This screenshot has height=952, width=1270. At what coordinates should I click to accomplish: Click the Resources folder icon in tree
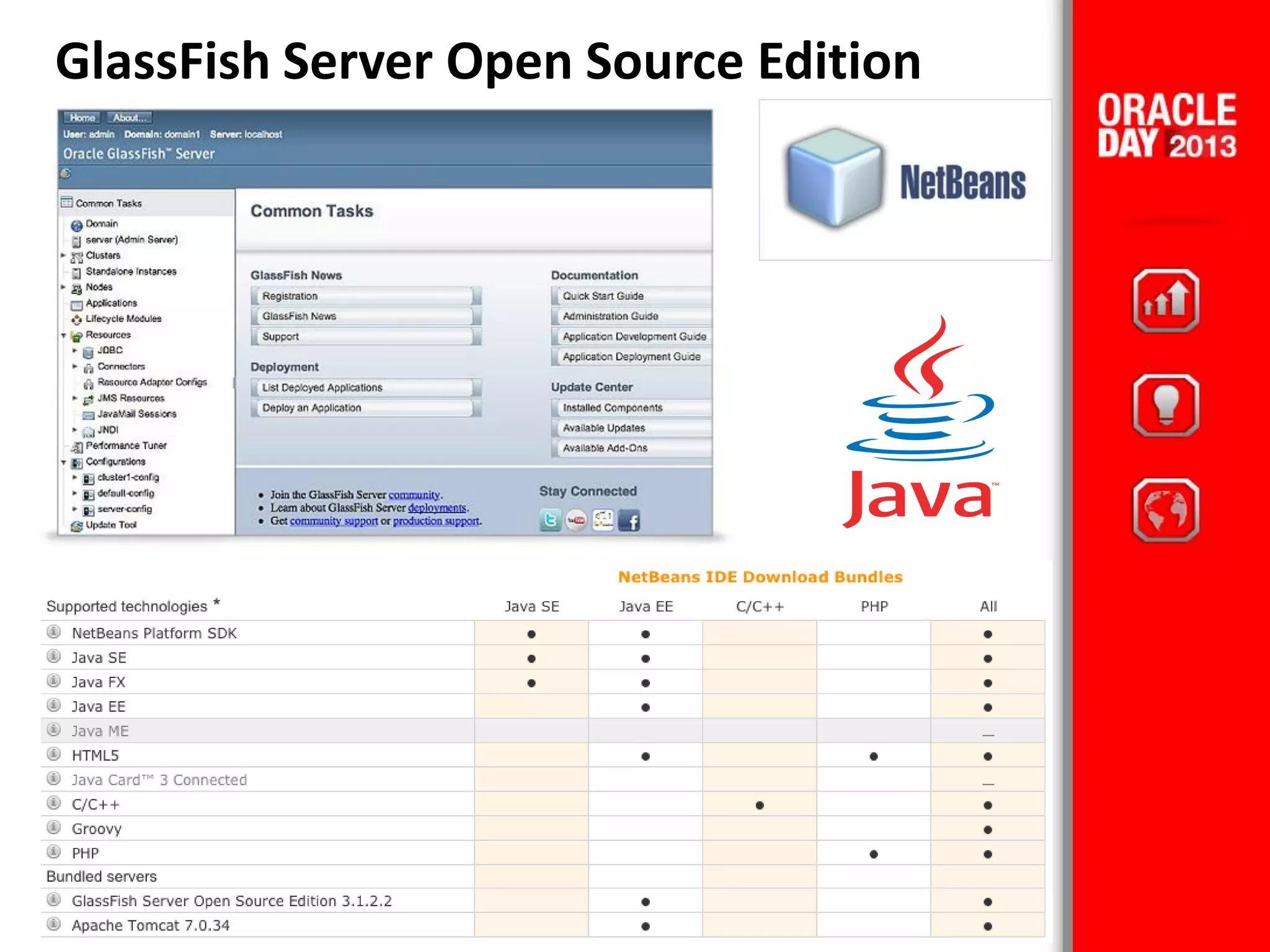click(x=76, y=336)
